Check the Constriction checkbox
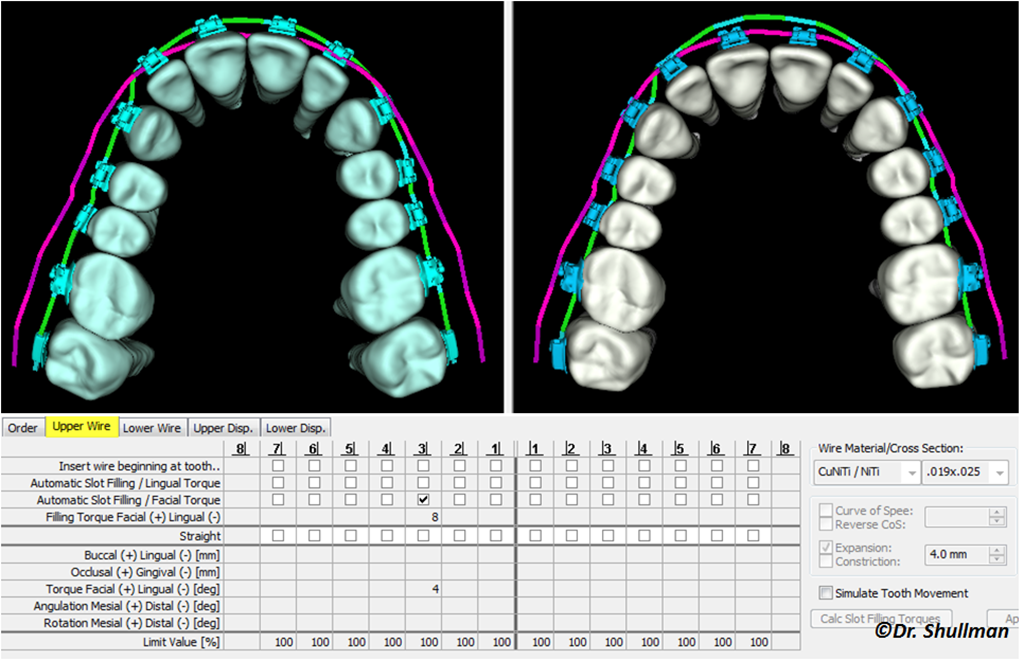This screenshot has height=660, width=1024. tap(826, 561)
